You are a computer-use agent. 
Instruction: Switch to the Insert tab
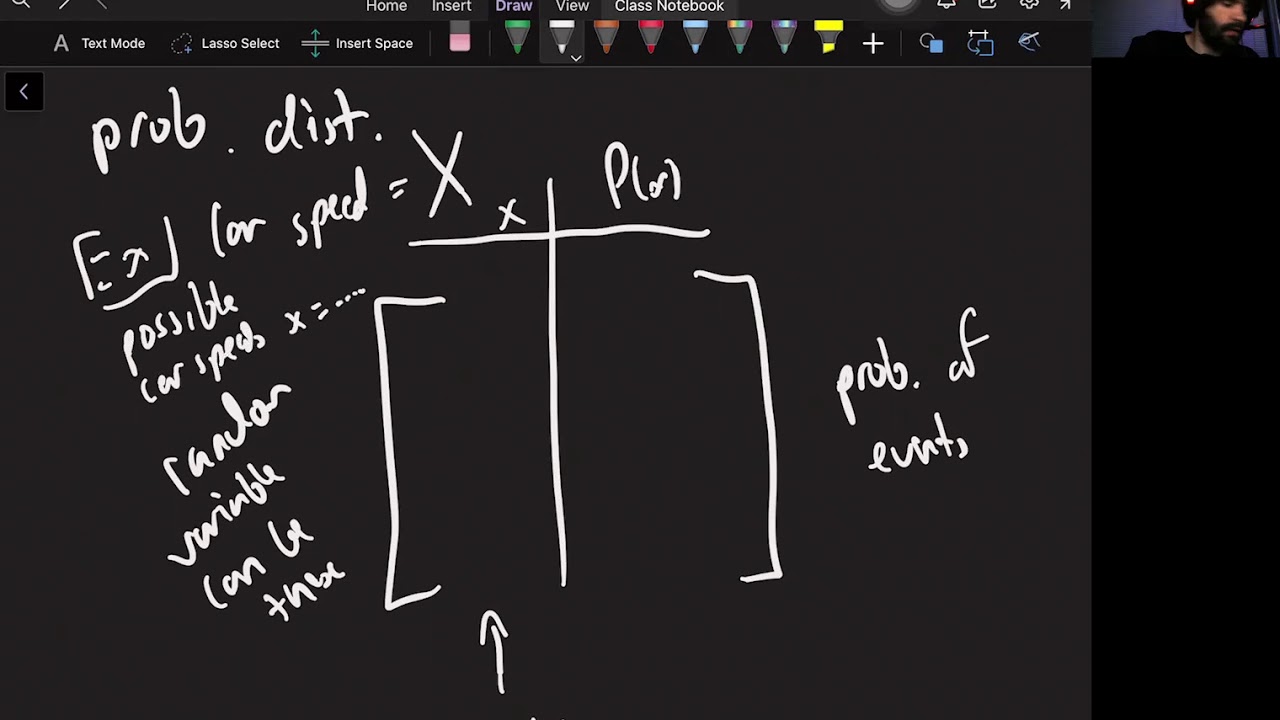(x=451, y=6)
